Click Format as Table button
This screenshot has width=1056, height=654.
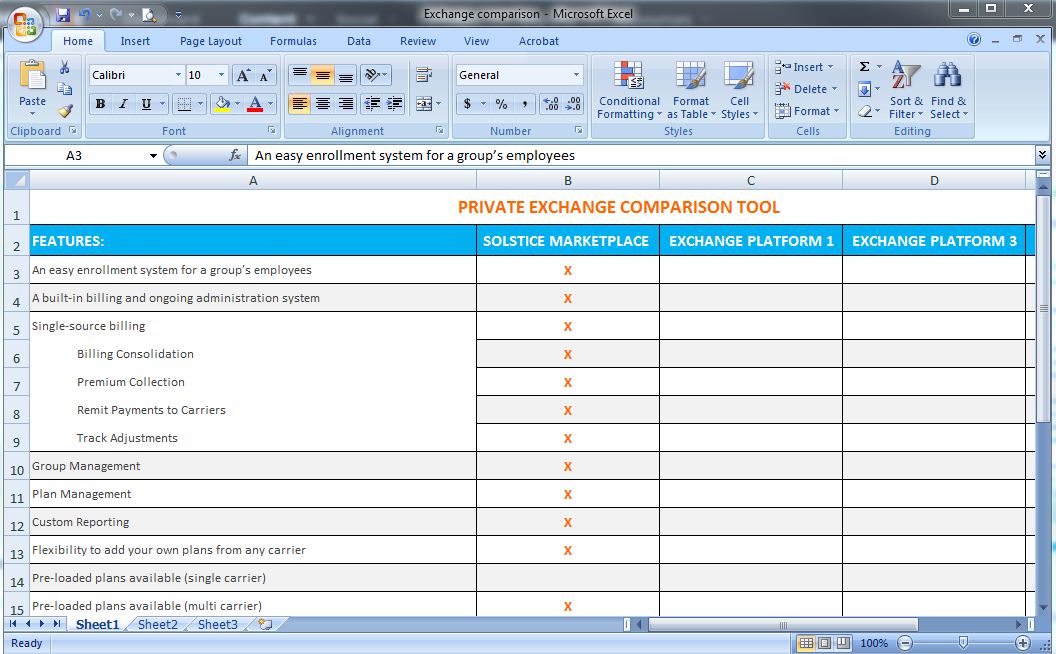691,90
